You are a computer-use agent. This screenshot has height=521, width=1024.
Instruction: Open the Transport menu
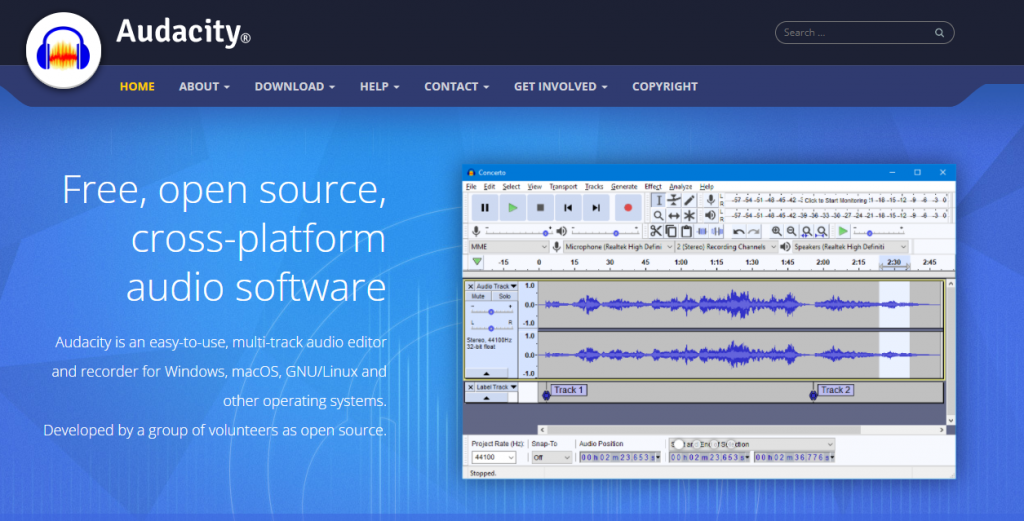[563, 187]
